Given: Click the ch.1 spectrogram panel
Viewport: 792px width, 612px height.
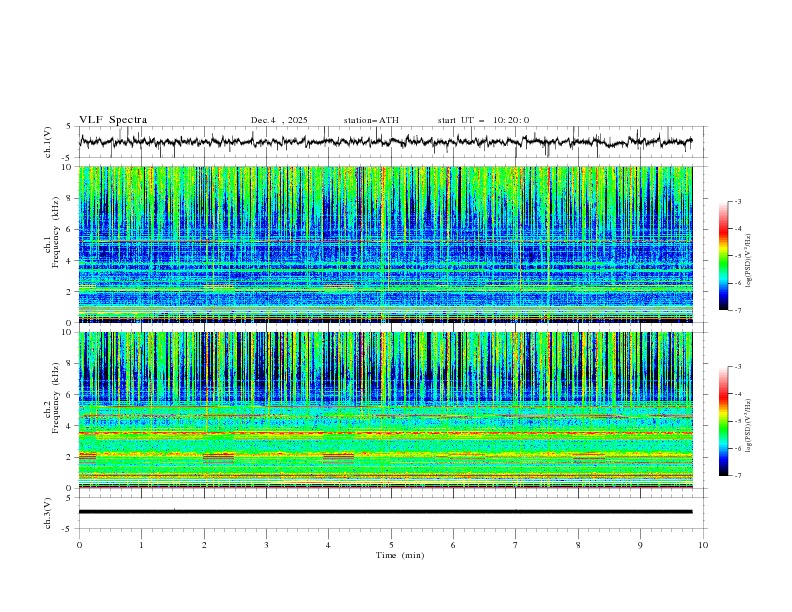Looking at the screenshot, I should coord(385,244).
